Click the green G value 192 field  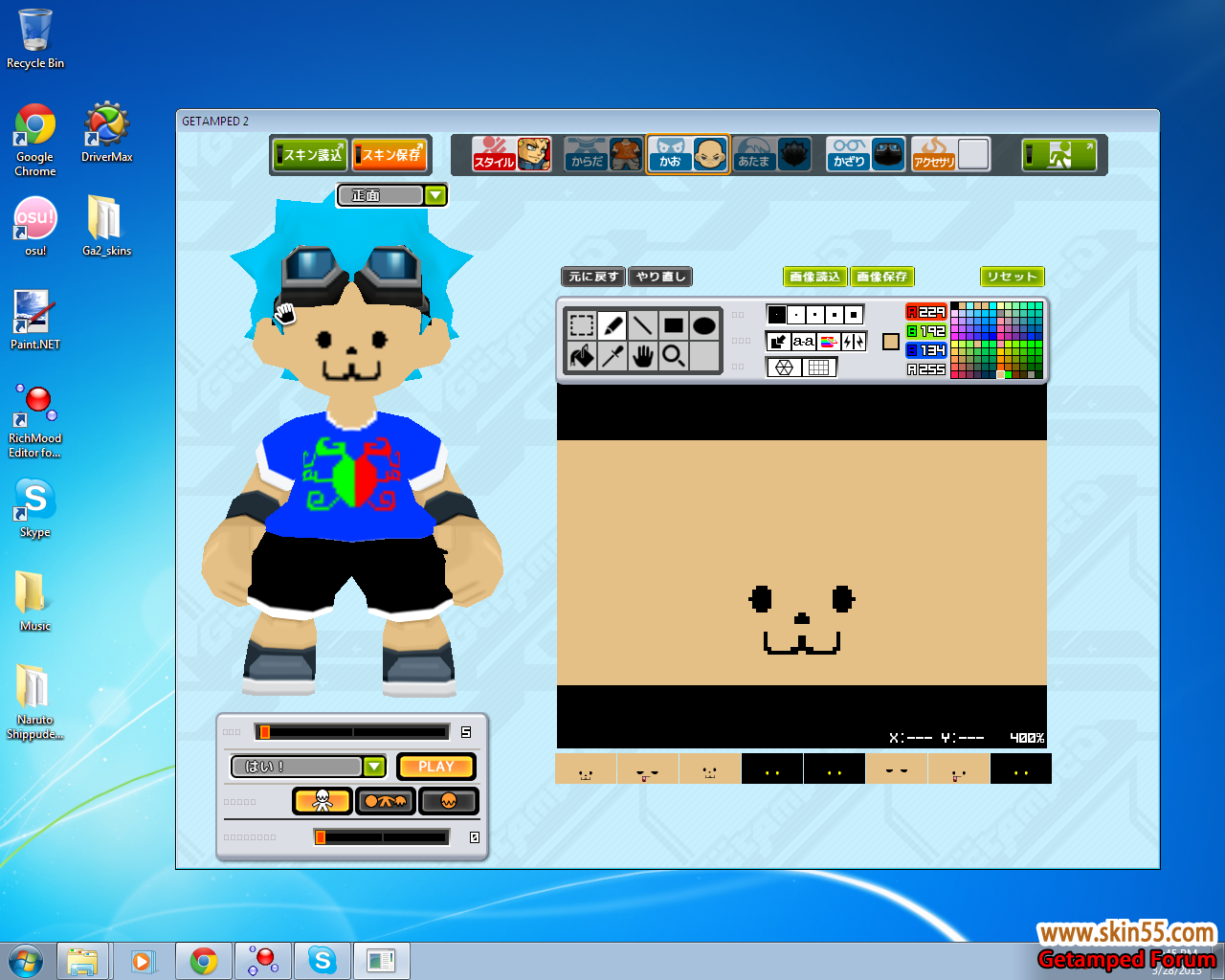coord(926,331)
